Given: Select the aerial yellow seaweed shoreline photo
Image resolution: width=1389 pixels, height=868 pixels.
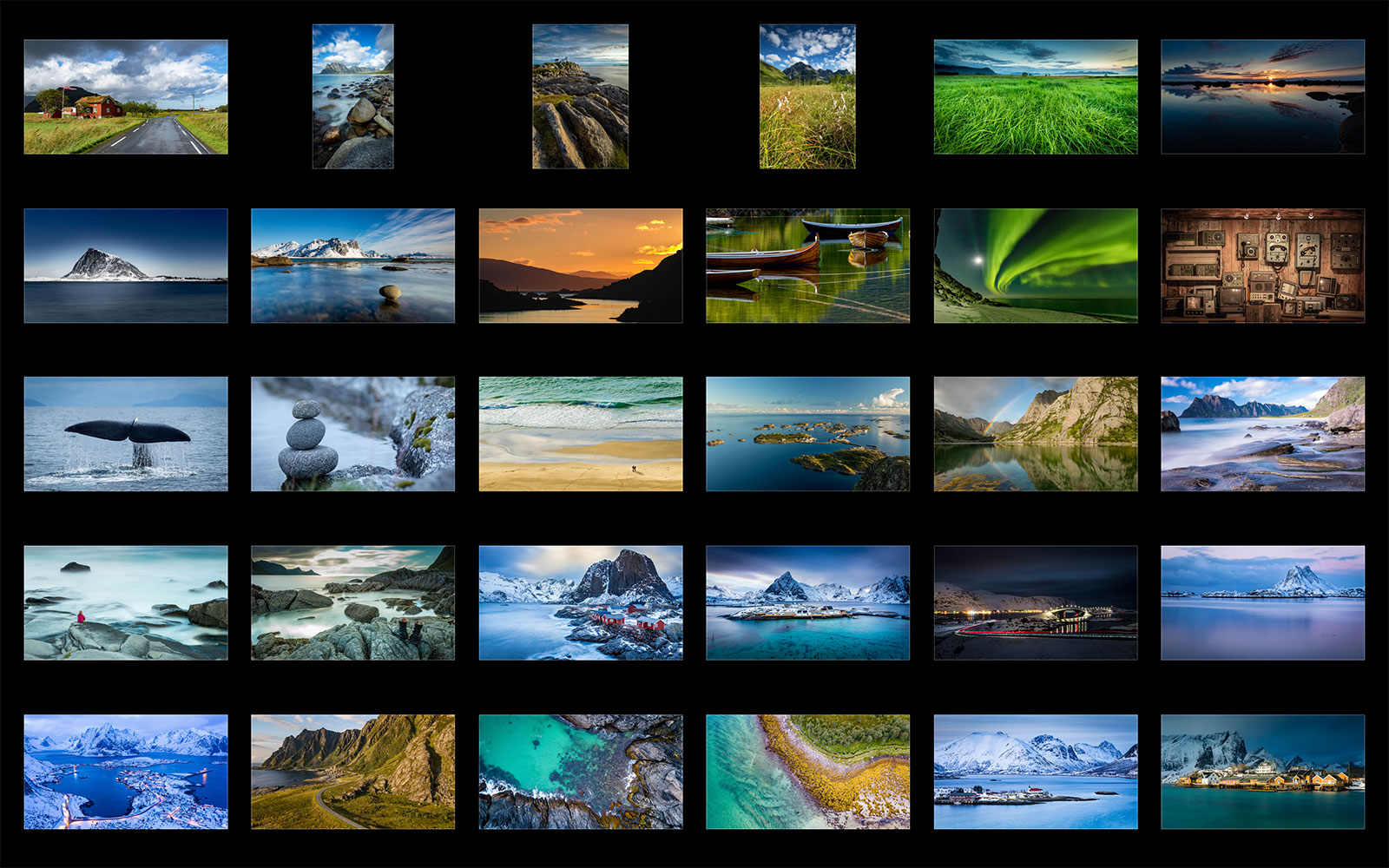Looking at the screenshot, I should 807,772.
